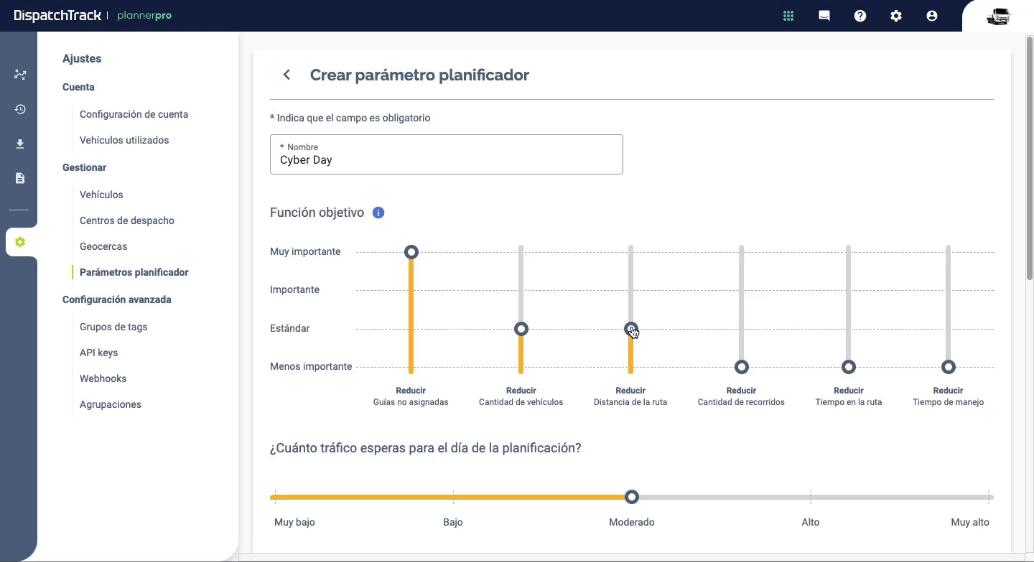Open the document reports sidebar icon

pos(20,178)
